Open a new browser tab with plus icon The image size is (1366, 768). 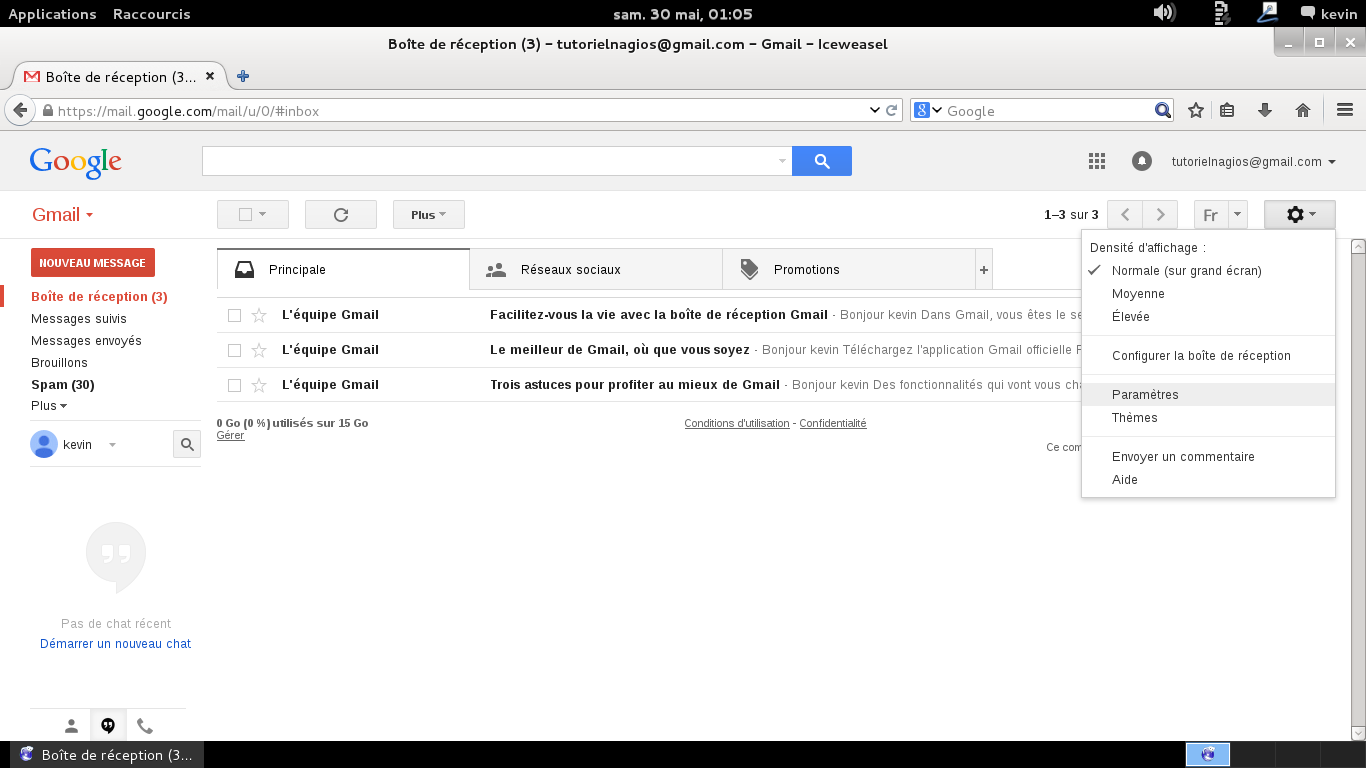coord(243,76)
